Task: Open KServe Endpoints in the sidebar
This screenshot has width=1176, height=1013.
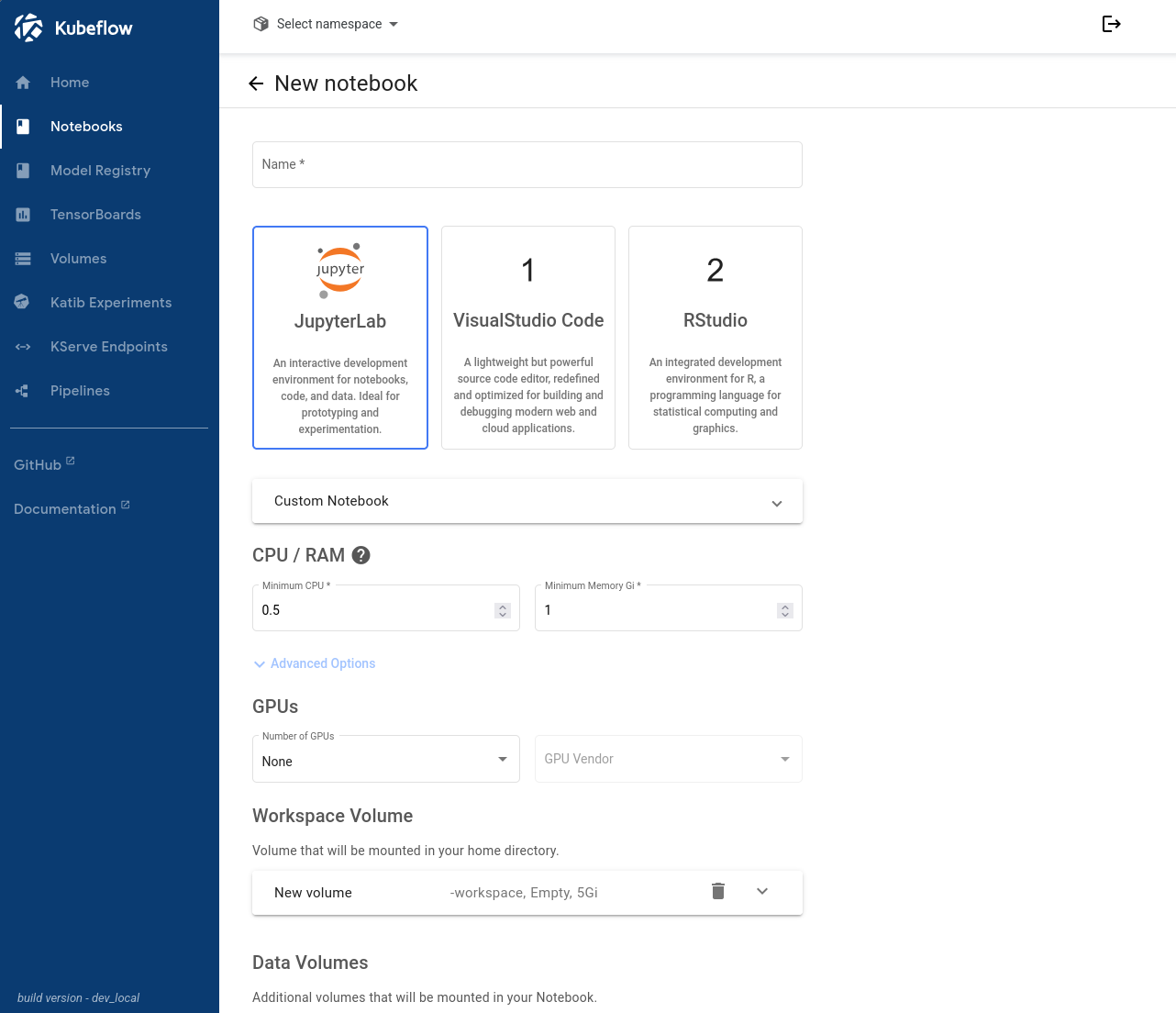Action: (109, 347)
